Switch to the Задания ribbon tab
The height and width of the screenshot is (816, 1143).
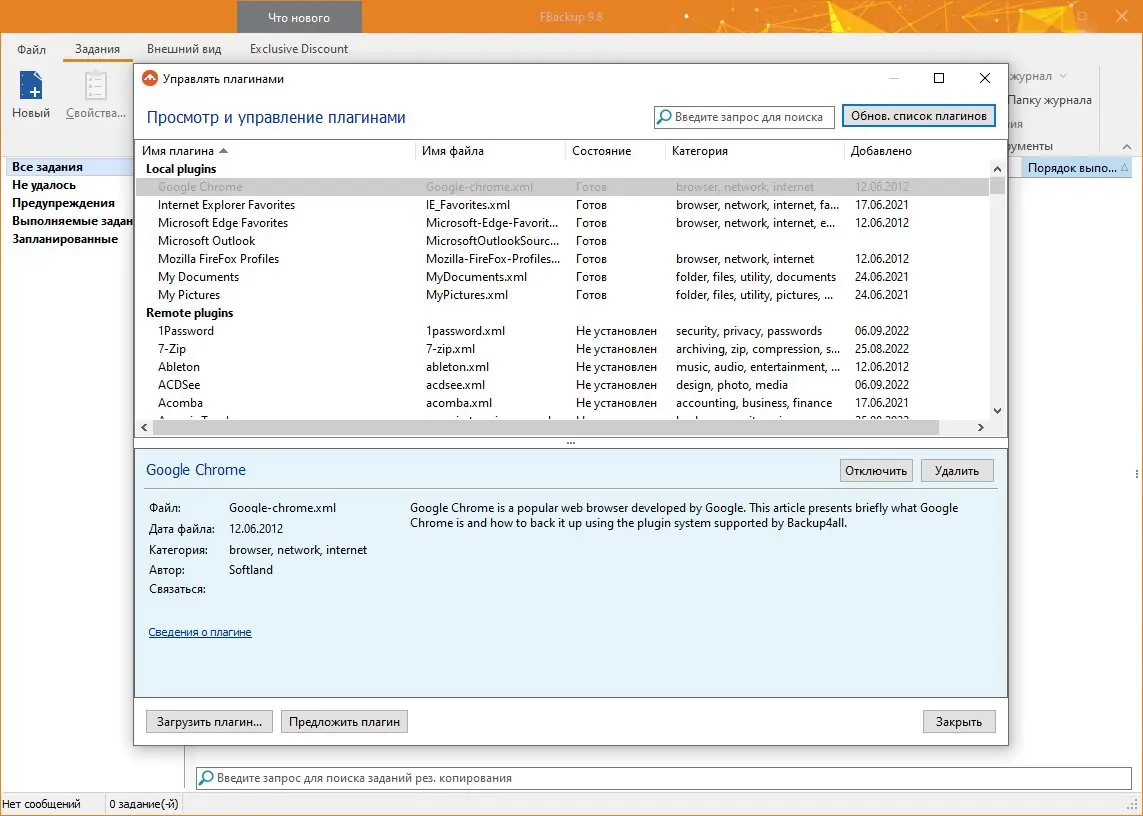click(x=97, y=49)
